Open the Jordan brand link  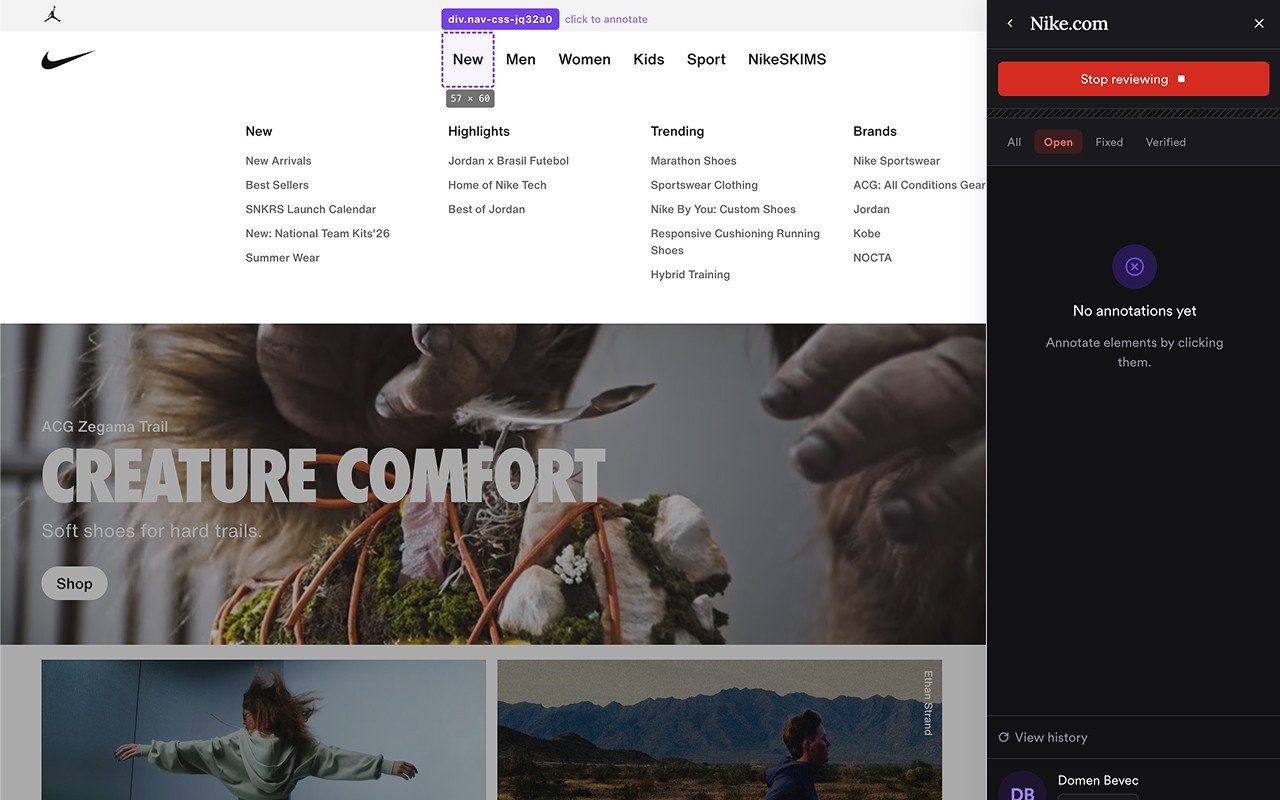point(872,209)
